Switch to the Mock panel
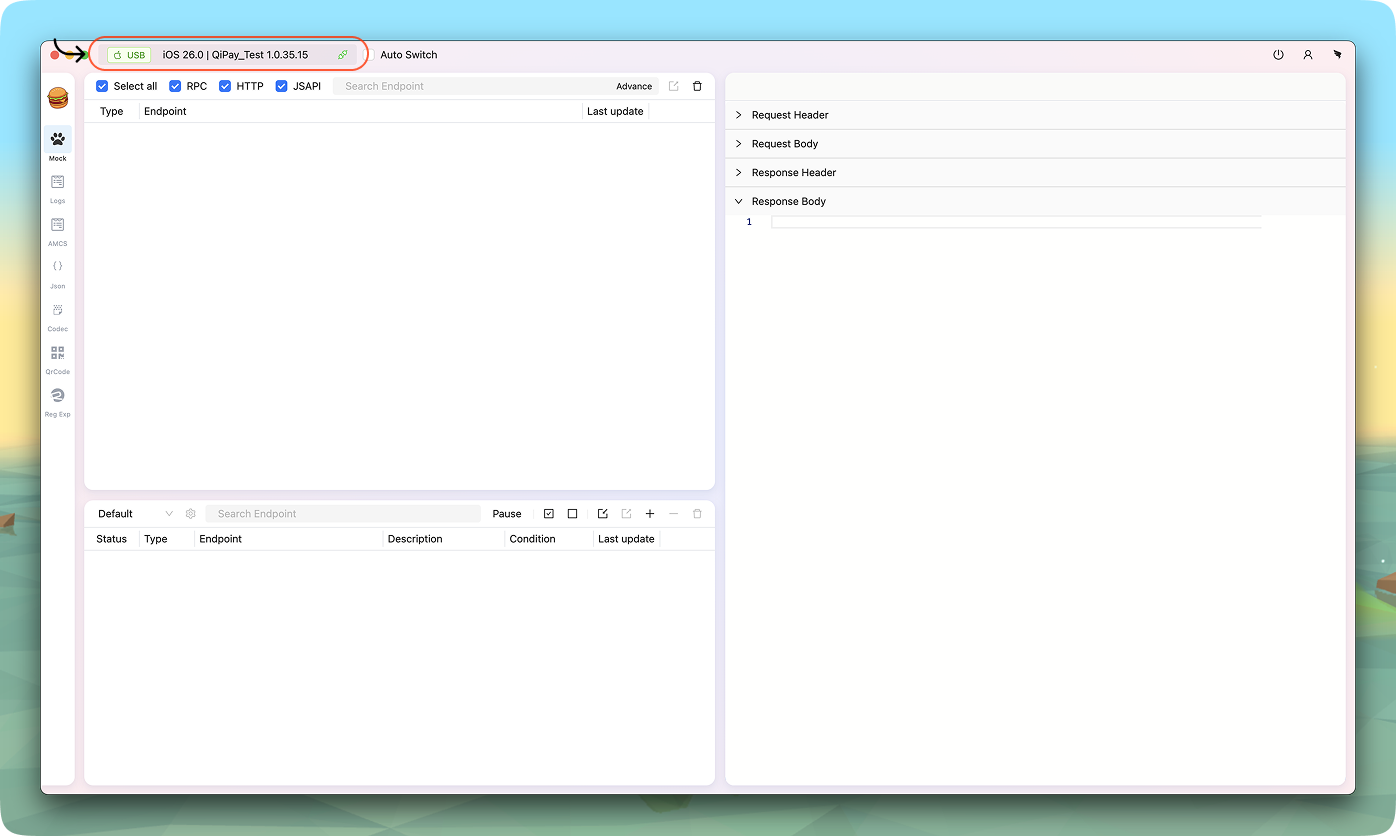 (x=57, y=143)
